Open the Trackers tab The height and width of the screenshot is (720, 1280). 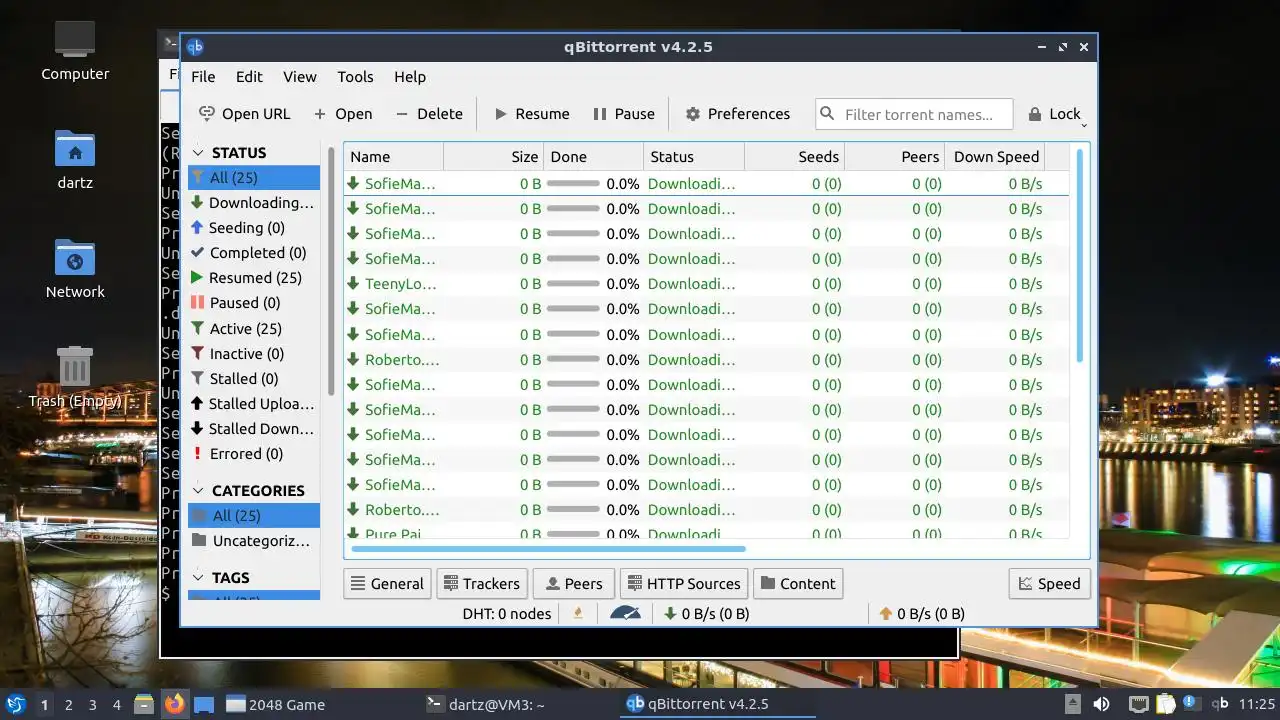coord(481,584)
